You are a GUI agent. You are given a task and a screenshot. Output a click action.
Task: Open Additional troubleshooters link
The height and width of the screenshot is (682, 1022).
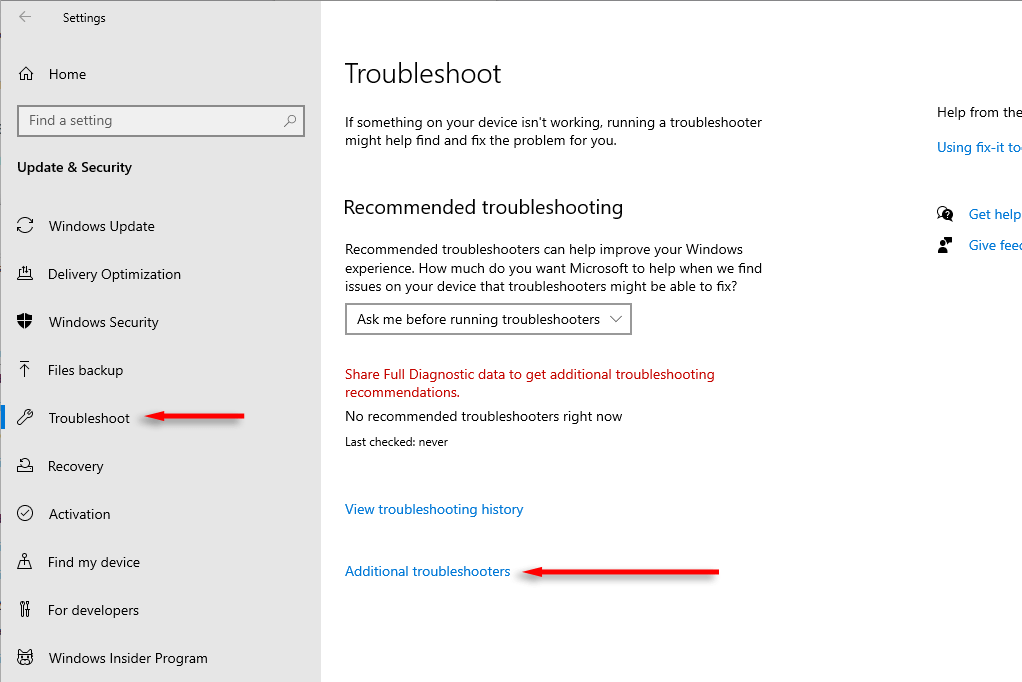[x=427, y=571]
